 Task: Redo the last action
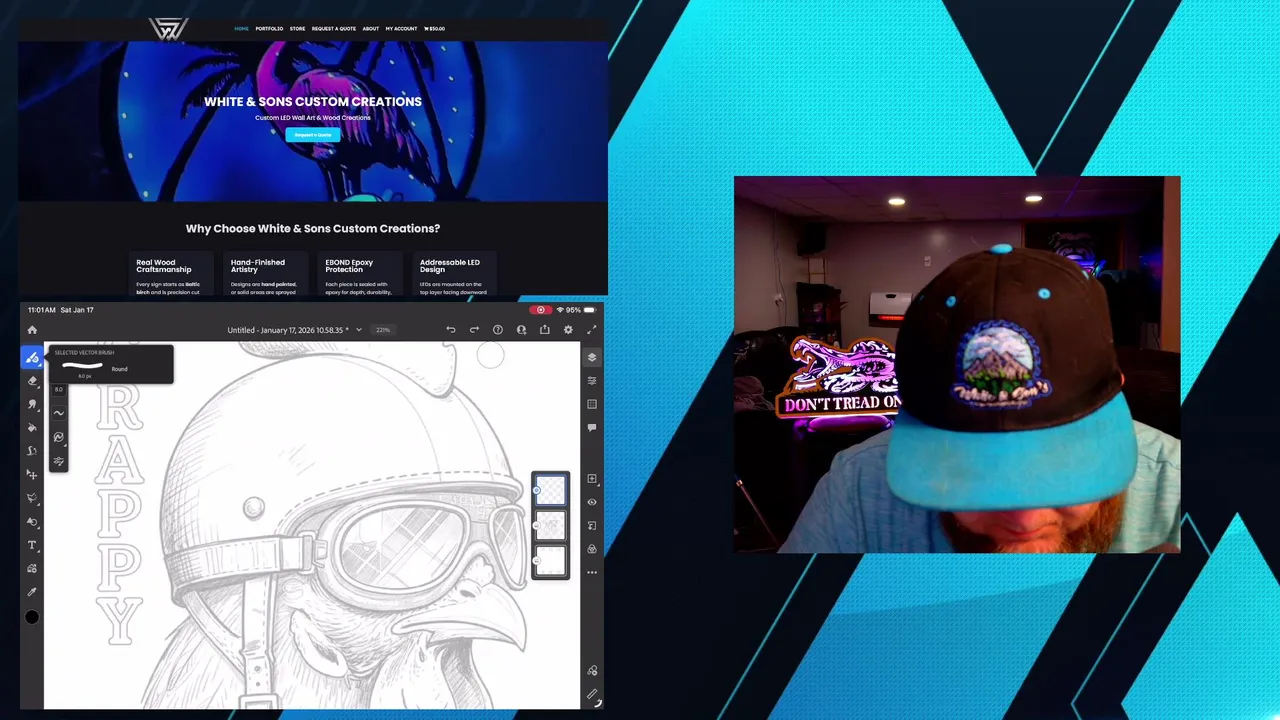pyautogui.click(x=474, y=330)
